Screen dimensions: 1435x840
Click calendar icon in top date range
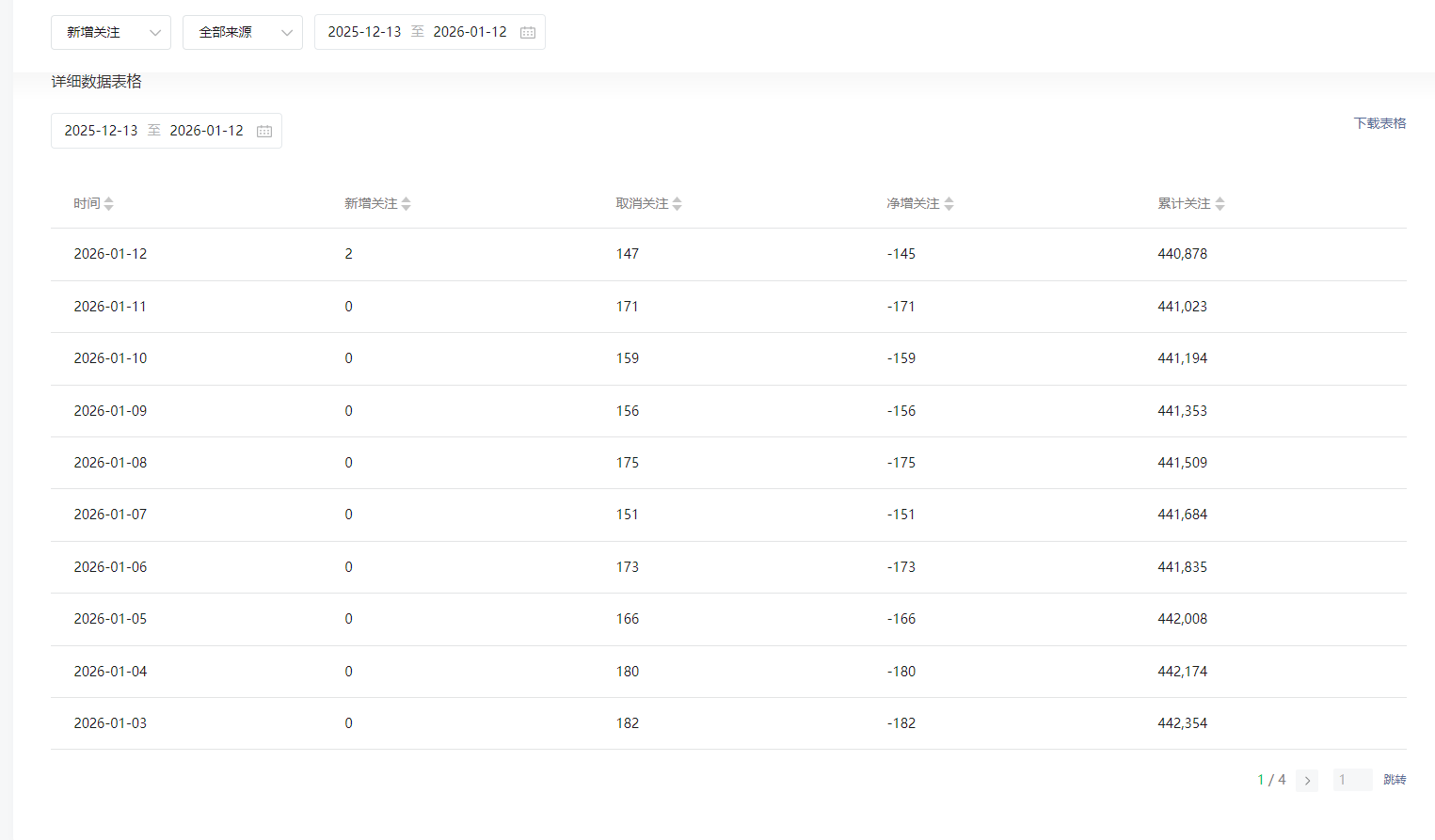click(528, 32)
